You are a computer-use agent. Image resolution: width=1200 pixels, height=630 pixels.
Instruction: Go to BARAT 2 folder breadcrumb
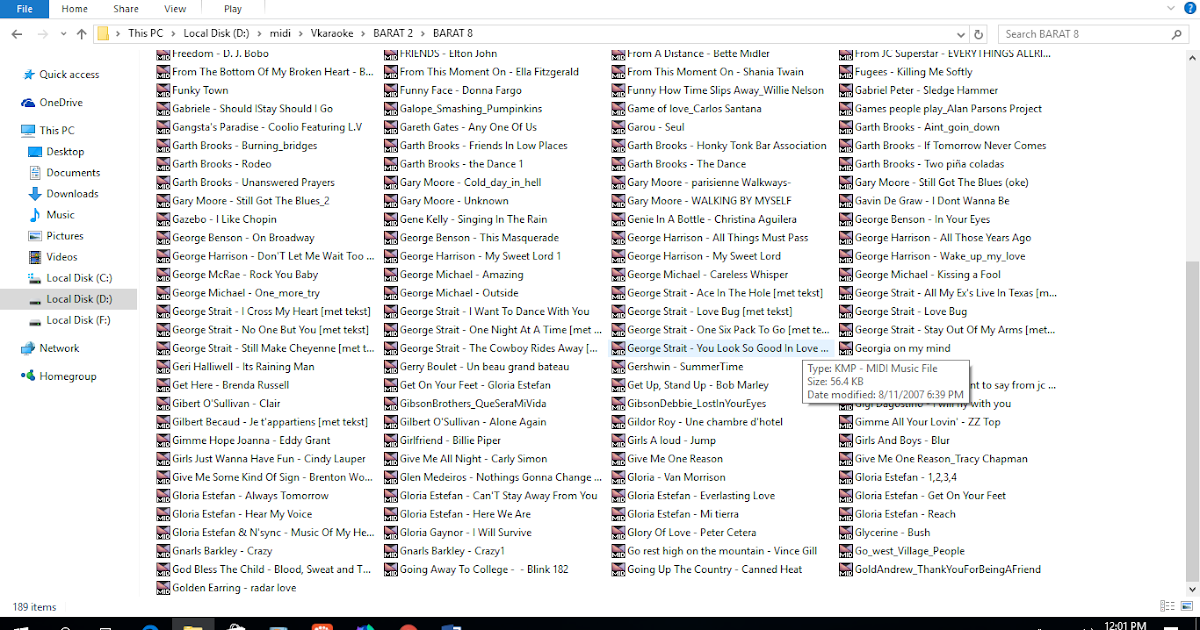[395, 34]
